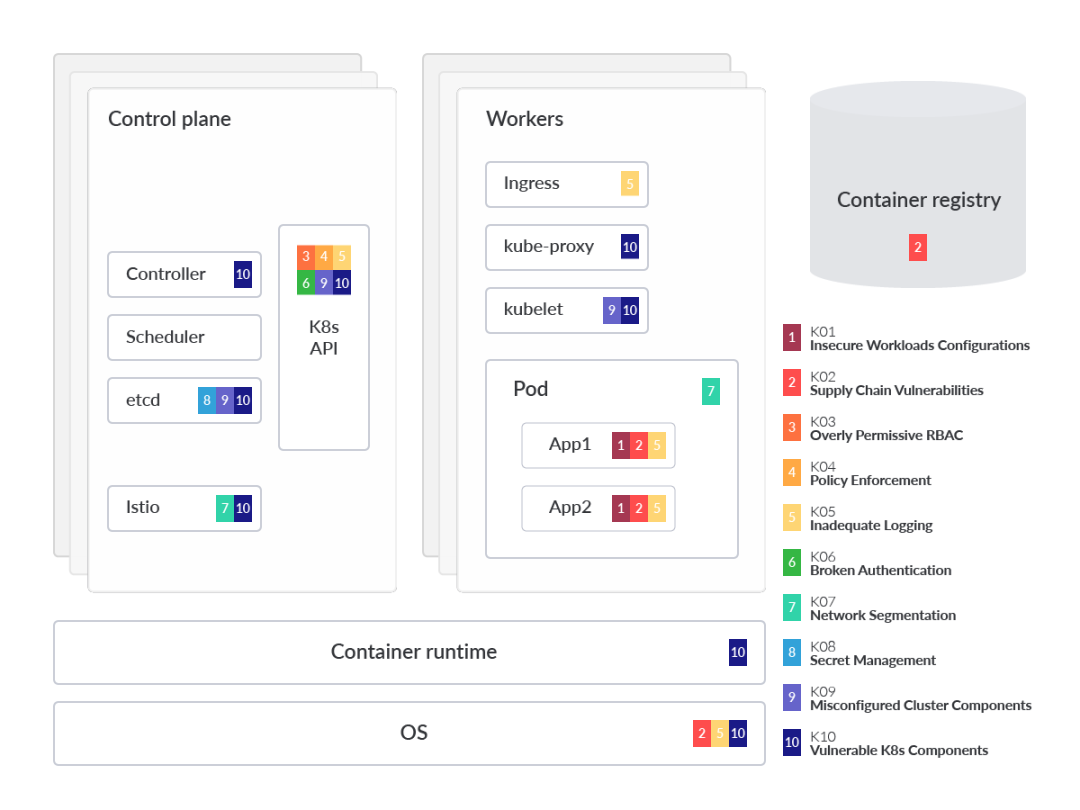Click the K06 Broken Authentication swatch

coord(792,563)
